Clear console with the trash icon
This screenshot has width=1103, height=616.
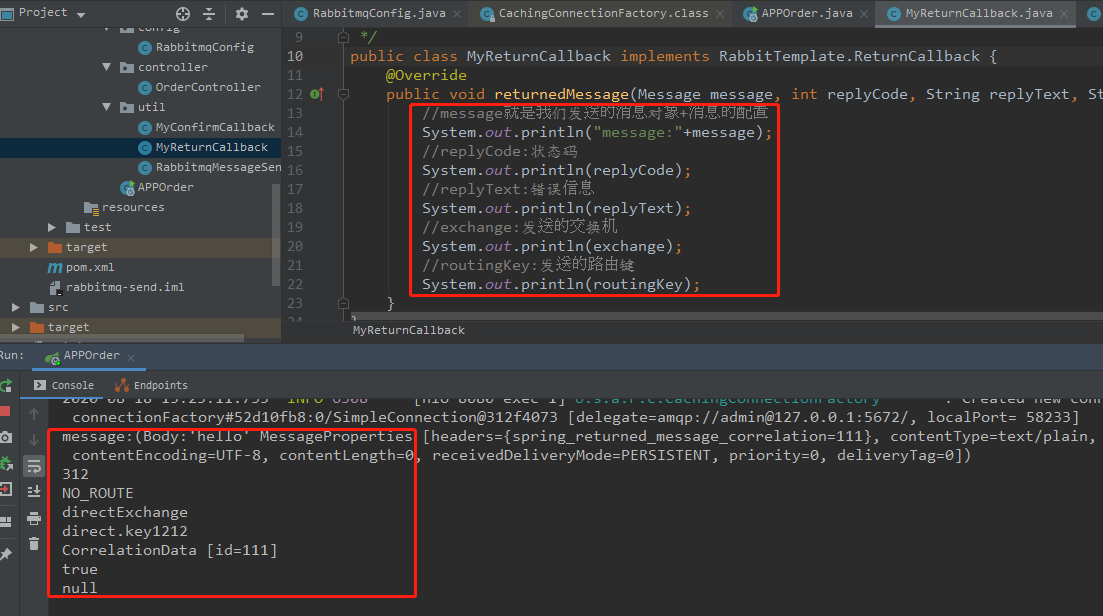[34, 543]
